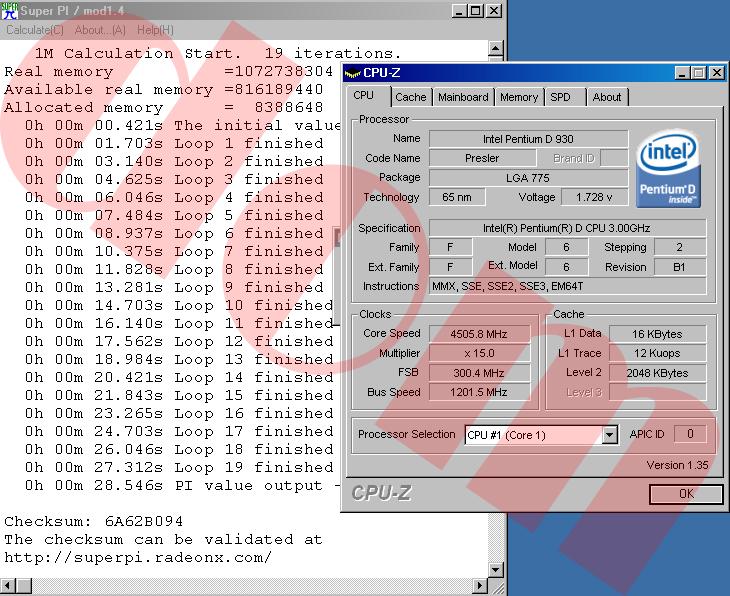
Task: Close the Super PI window
Action: [x=493, y=11]
